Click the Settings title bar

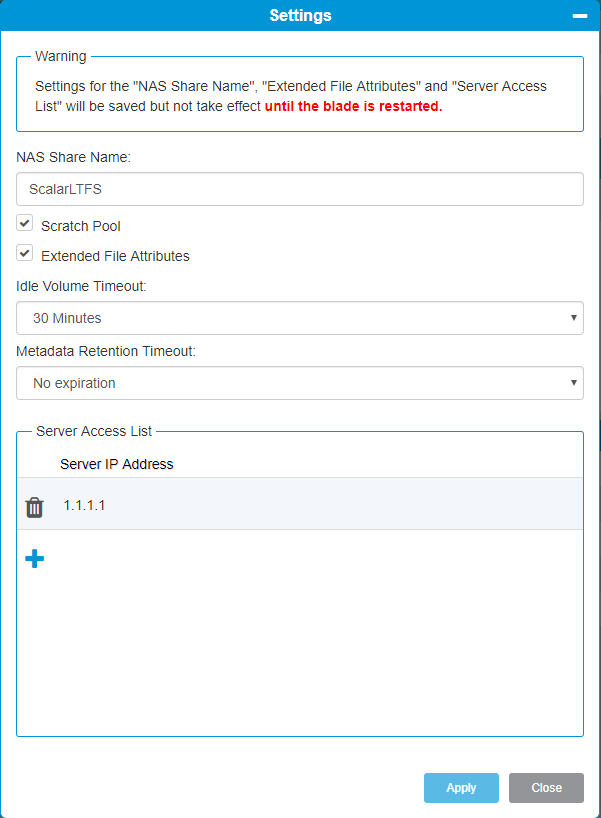300,15
